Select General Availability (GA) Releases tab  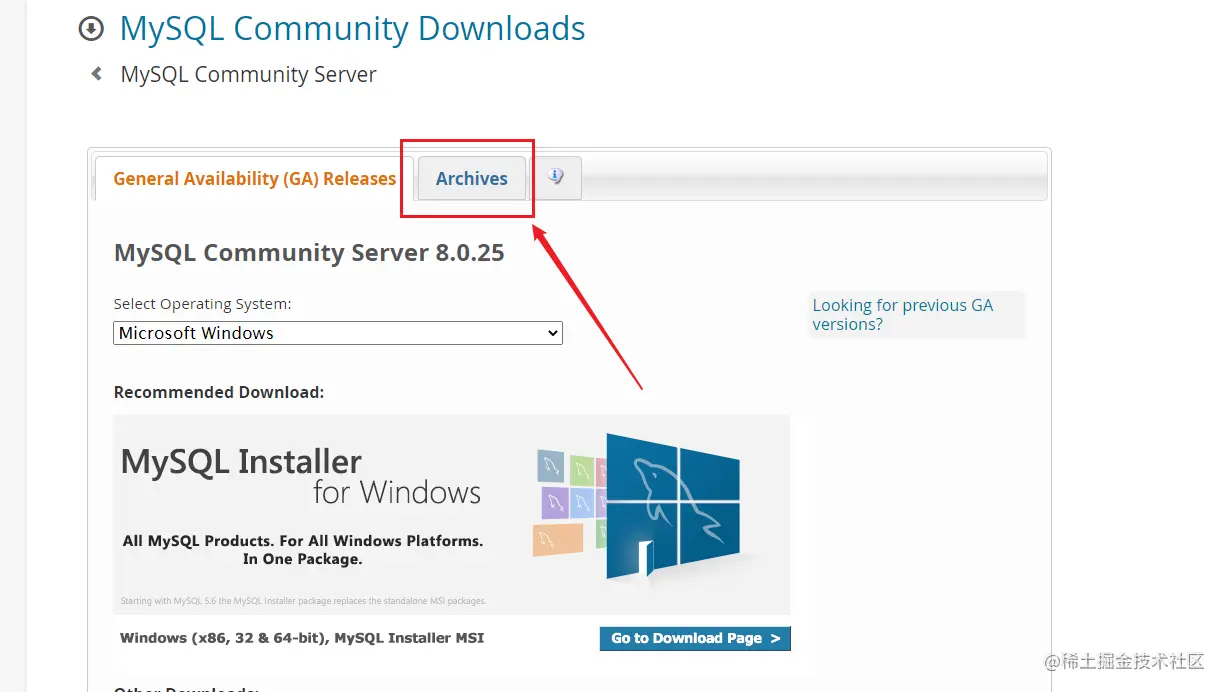coord(254,178)
